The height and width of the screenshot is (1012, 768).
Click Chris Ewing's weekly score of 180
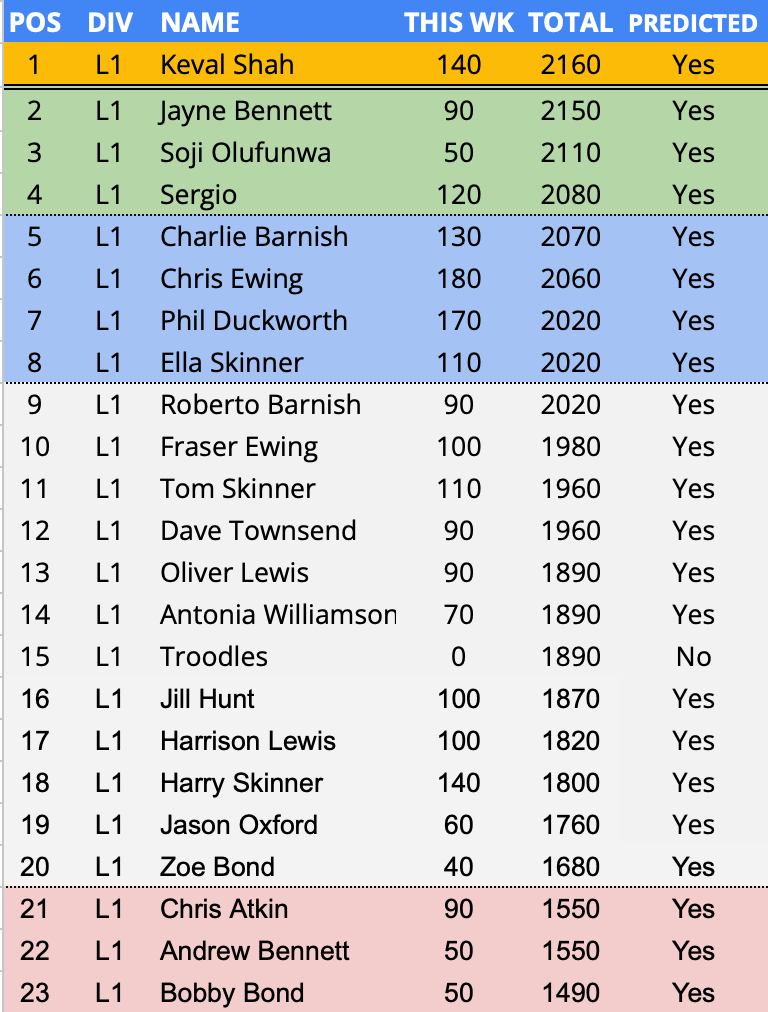click(459, 279)
